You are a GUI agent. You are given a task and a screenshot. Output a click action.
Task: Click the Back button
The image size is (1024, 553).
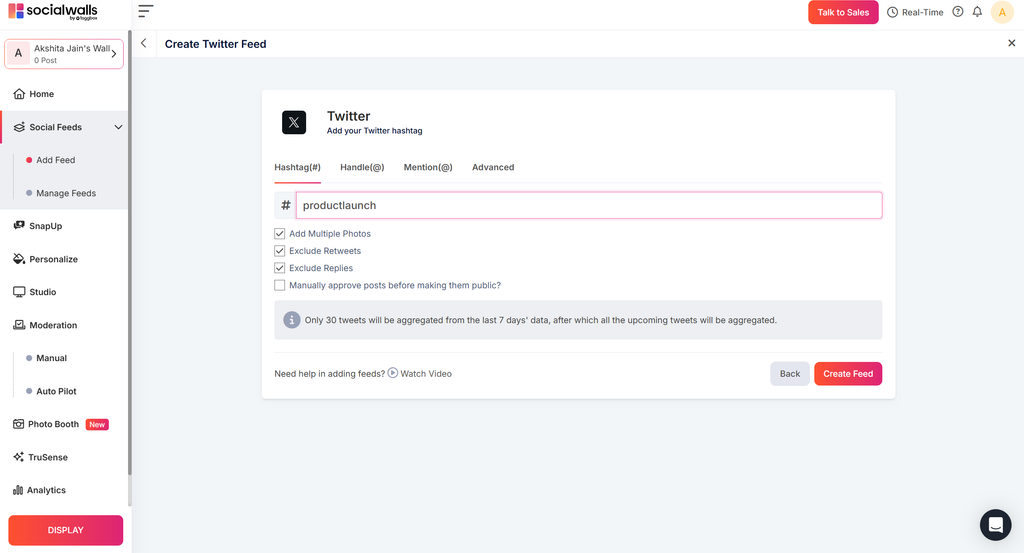pyautogui.click(x=790, y=373)
